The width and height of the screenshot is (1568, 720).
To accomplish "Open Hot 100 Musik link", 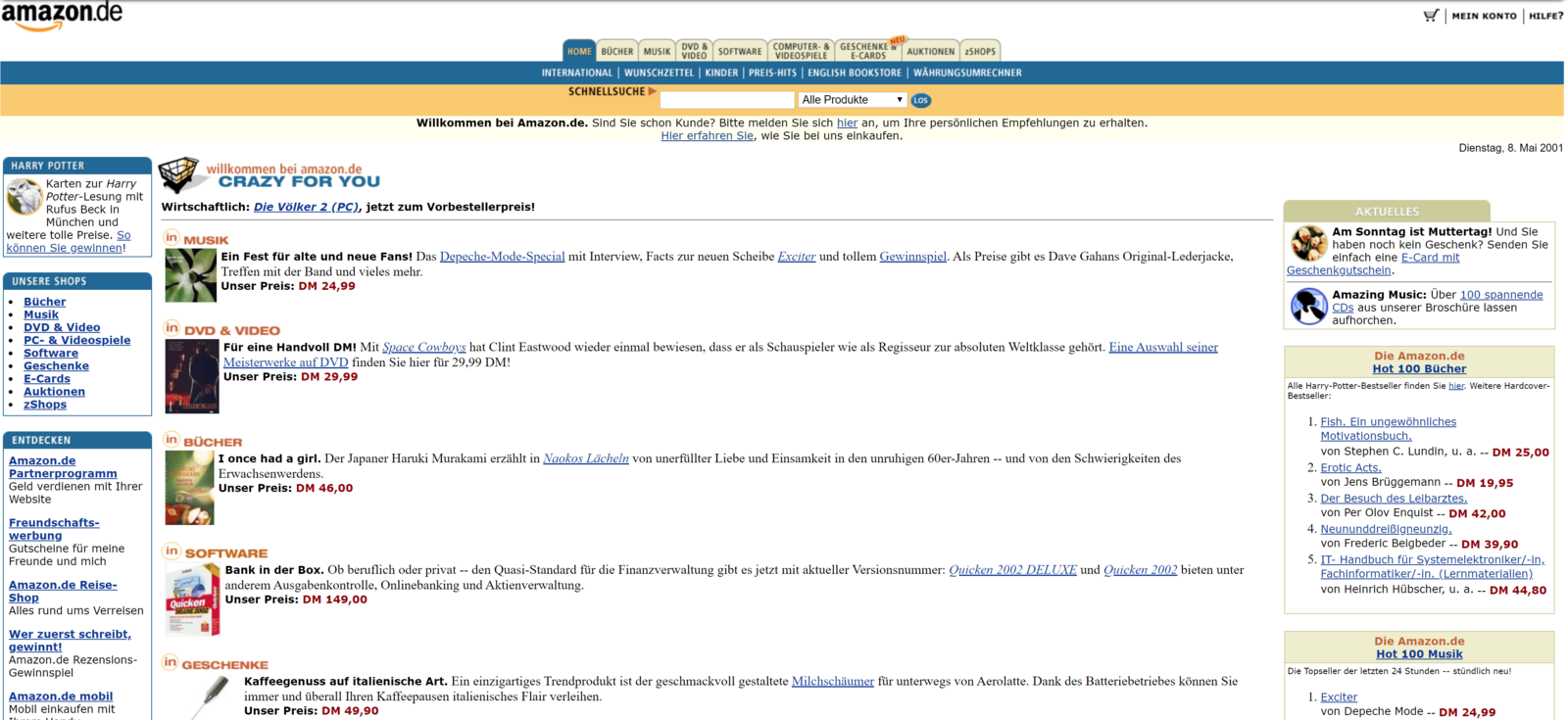I will 1419,654.
